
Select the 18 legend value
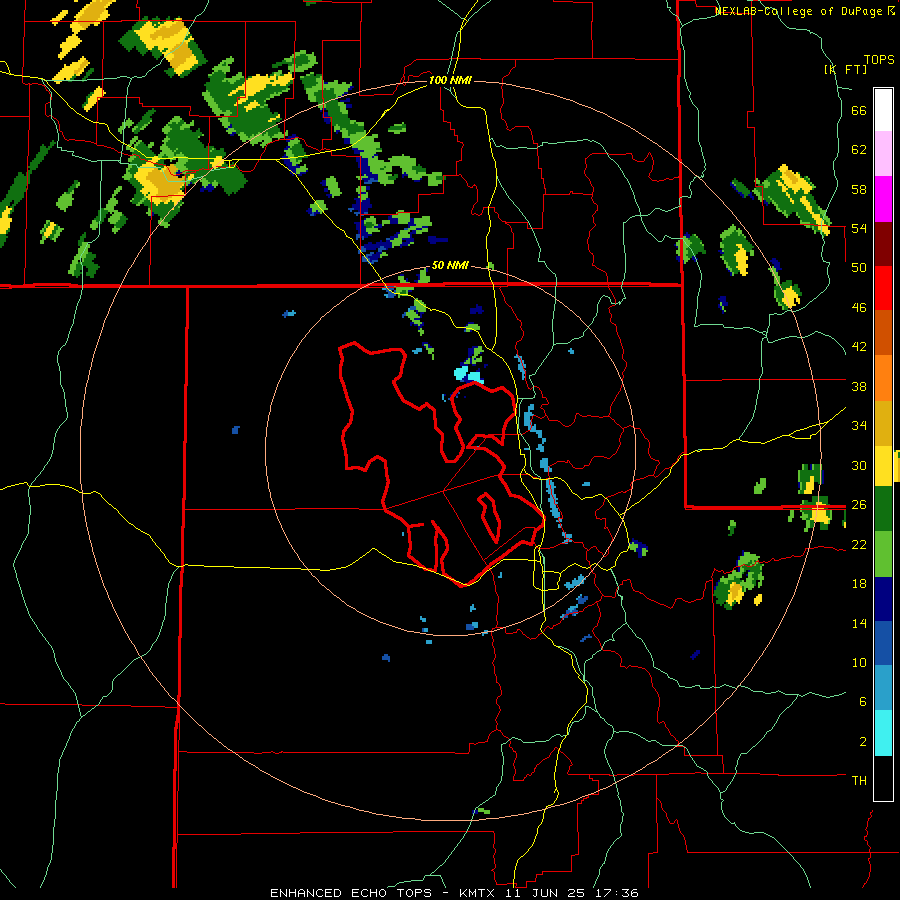859,584
